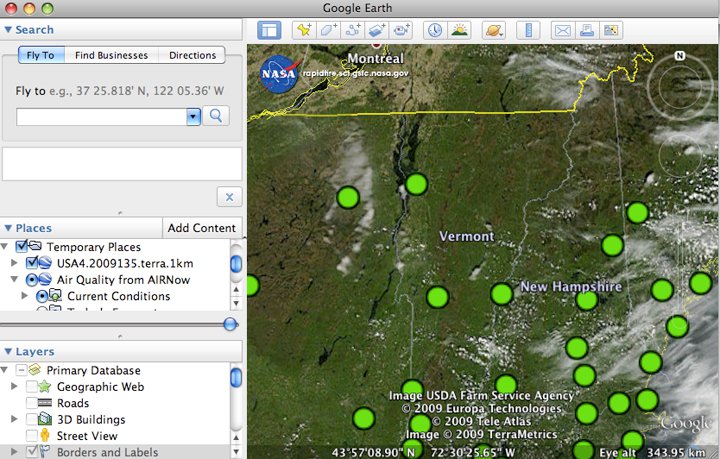Enable the Roads layer checkbox

pyautogui.click(x=32, y=403)
